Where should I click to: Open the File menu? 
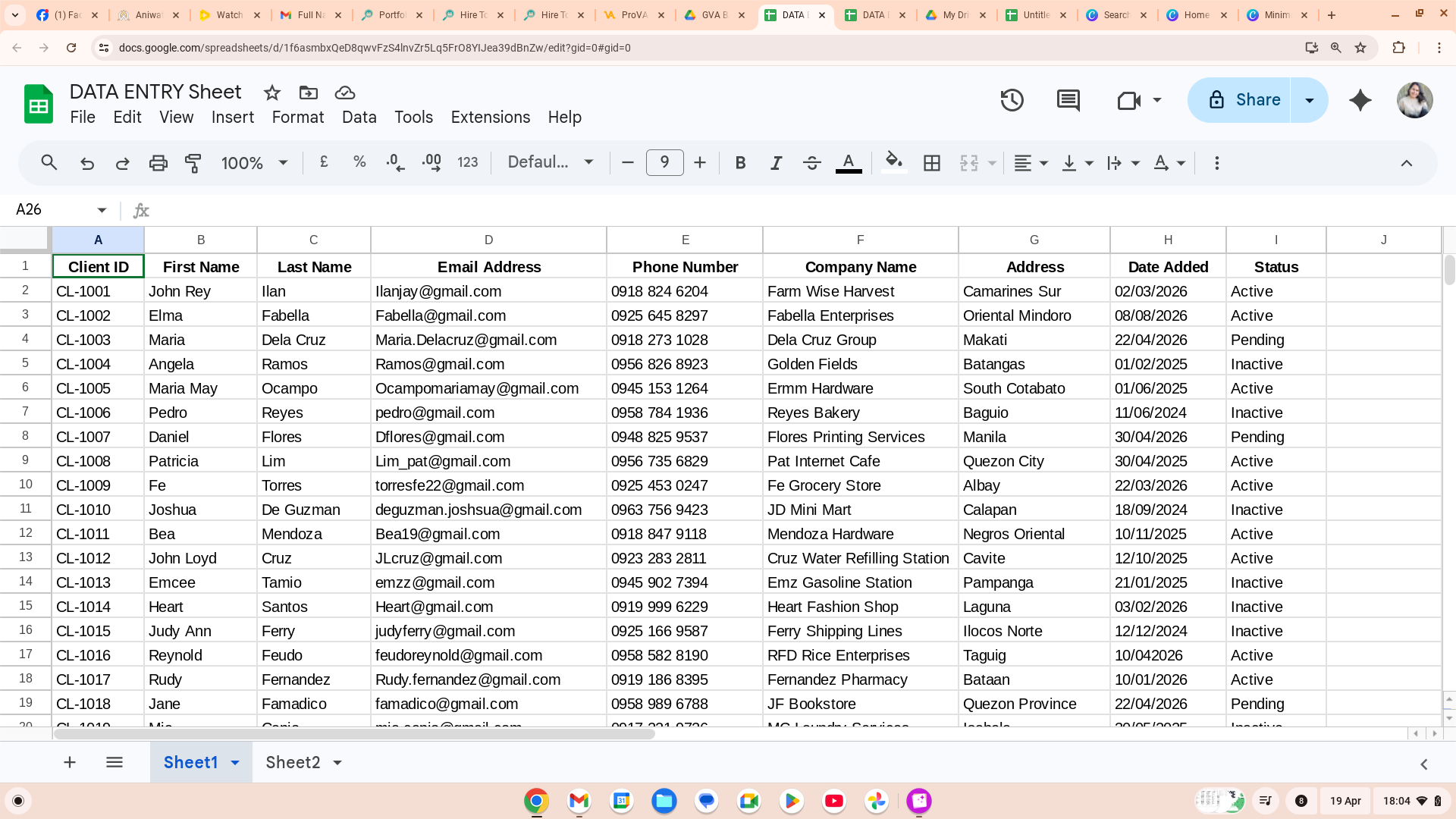(x=83, y=118)
